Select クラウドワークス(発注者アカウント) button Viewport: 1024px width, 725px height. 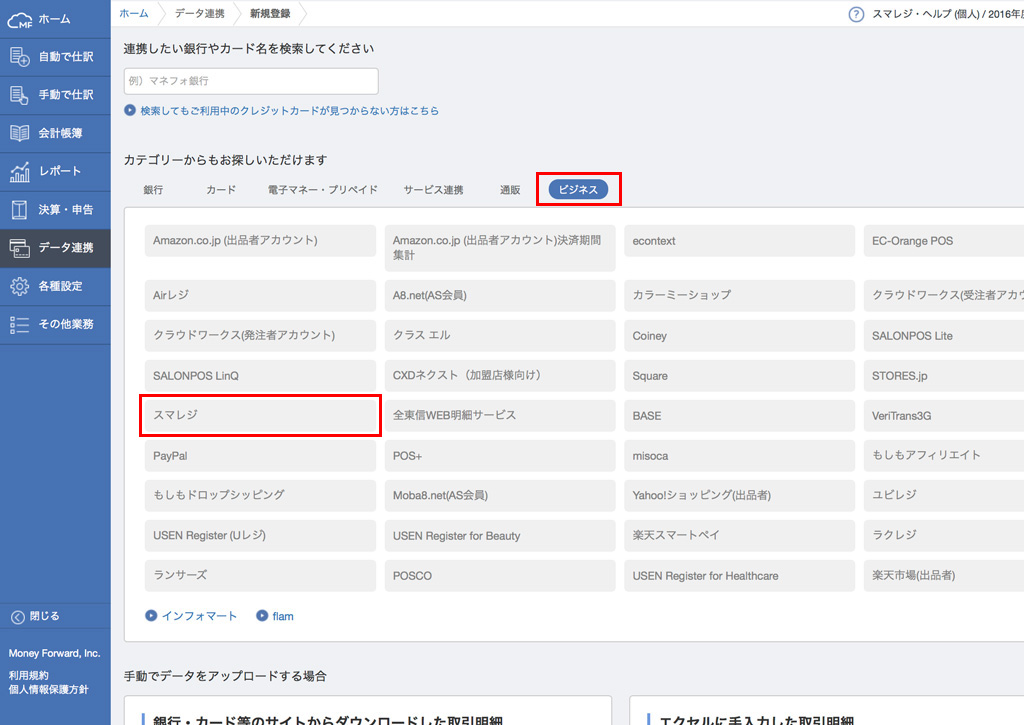[261, 336]
